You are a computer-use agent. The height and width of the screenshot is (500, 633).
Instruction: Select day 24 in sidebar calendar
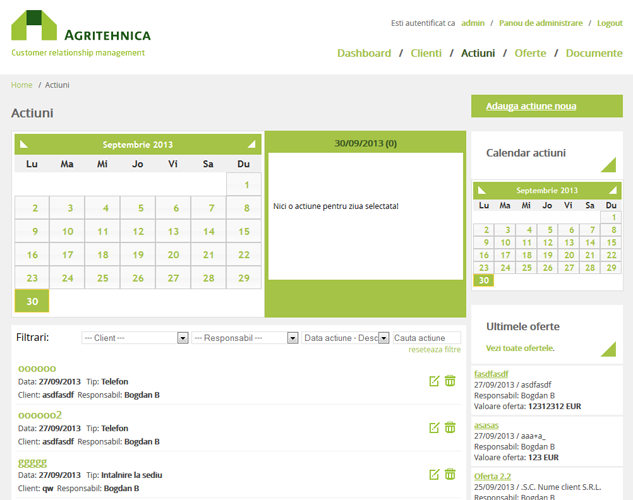coord(505,268)
